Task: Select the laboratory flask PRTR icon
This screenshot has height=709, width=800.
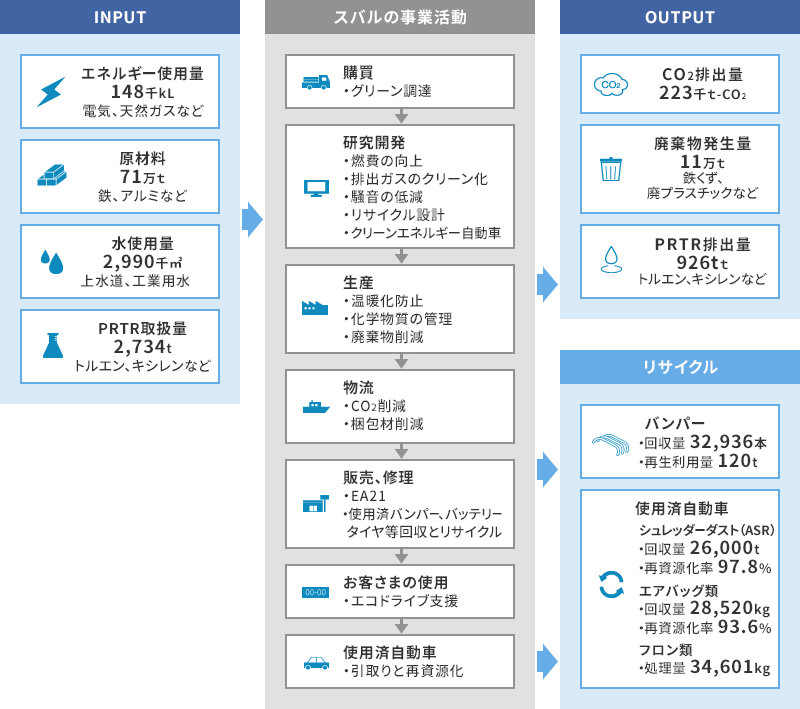Action: click(x=53, y=345)
